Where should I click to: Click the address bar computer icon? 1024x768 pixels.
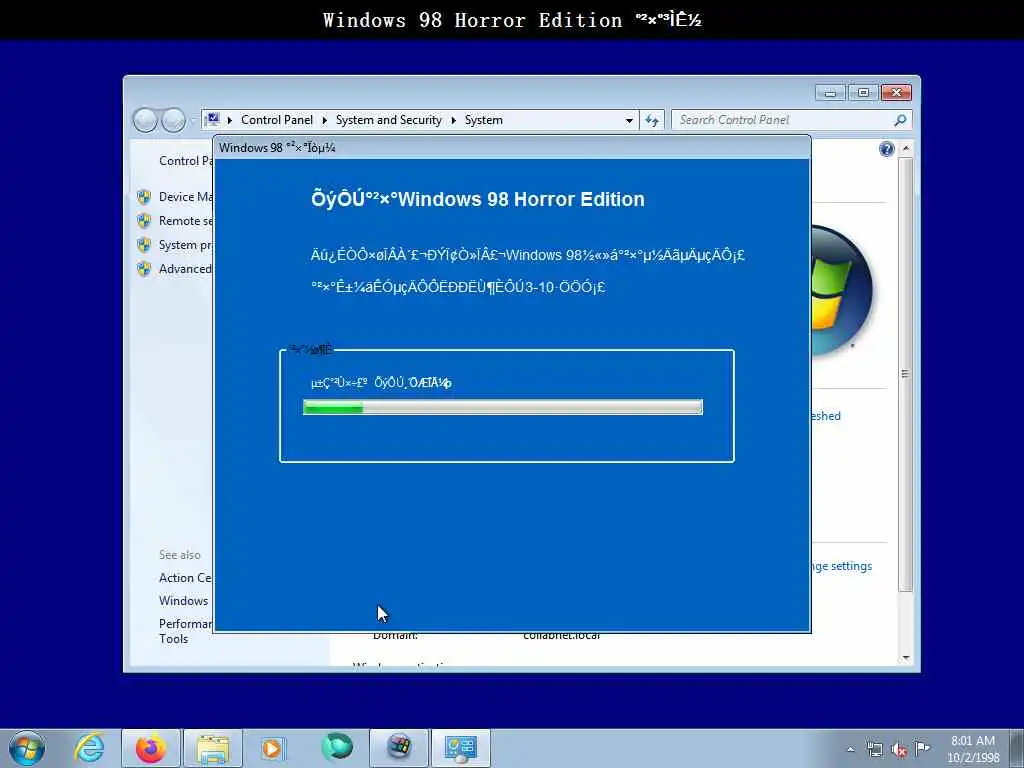[212, 120]
